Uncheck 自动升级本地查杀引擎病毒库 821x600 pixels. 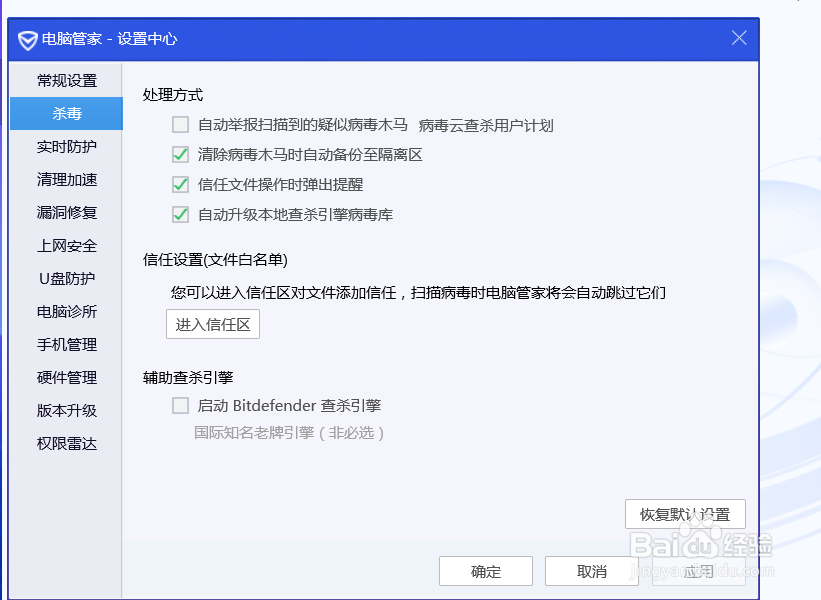[x=181, y=215]
